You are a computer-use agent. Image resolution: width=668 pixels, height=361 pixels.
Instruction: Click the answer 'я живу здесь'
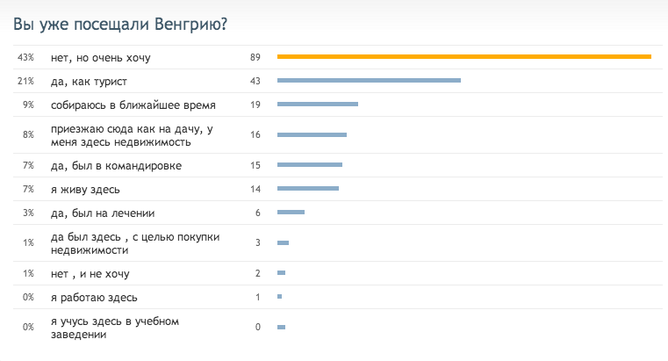coord(85,190)
